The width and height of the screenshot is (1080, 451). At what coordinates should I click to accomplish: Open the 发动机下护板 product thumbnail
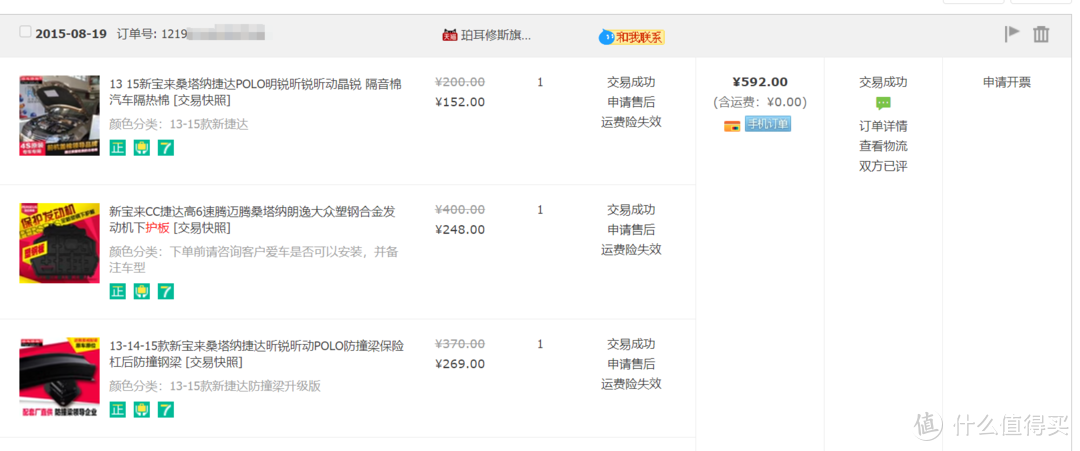[x=59, y=243]
